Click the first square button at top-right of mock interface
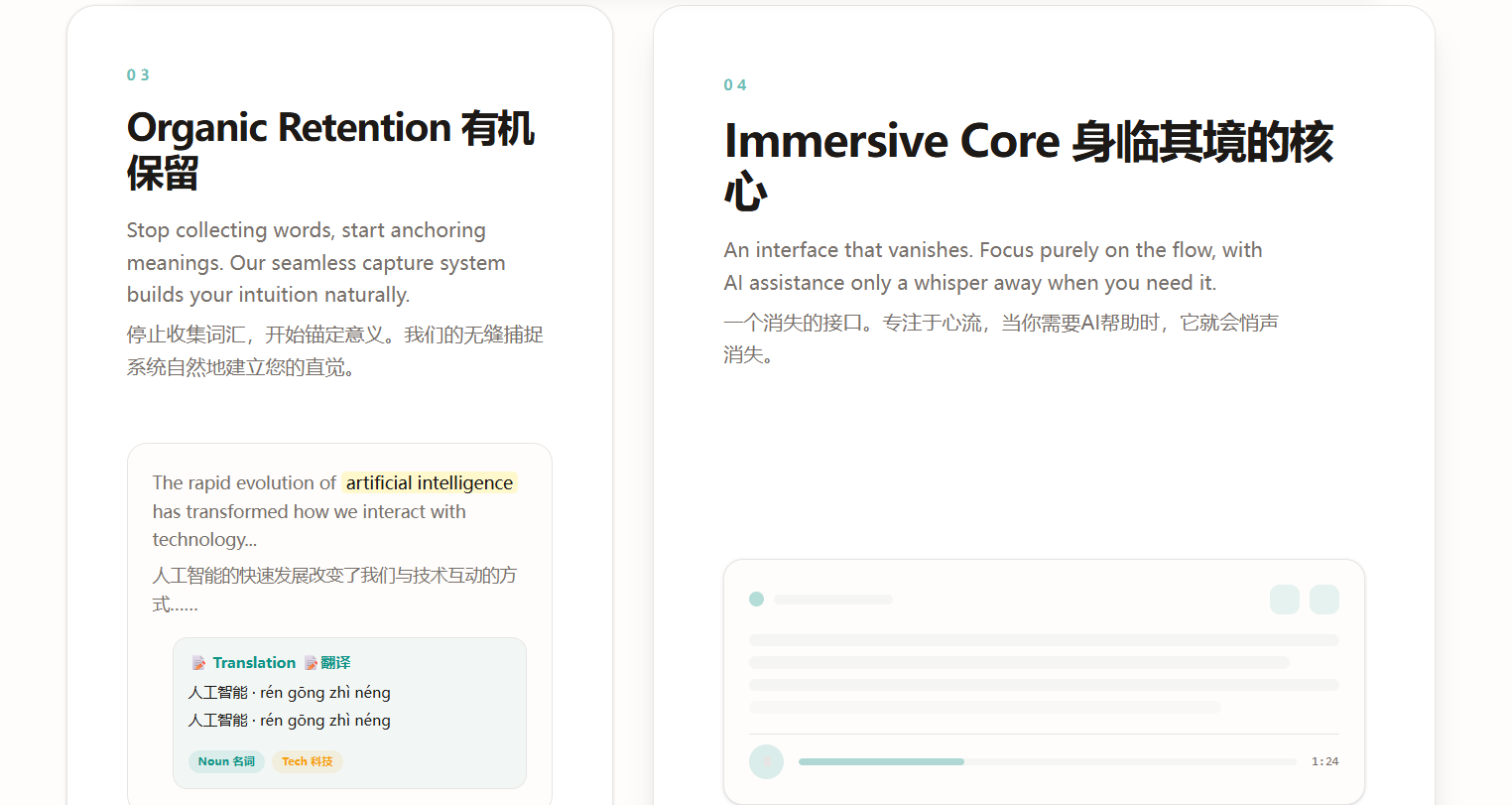Screen dimensions: 1512x805 tap(1285, 600)
